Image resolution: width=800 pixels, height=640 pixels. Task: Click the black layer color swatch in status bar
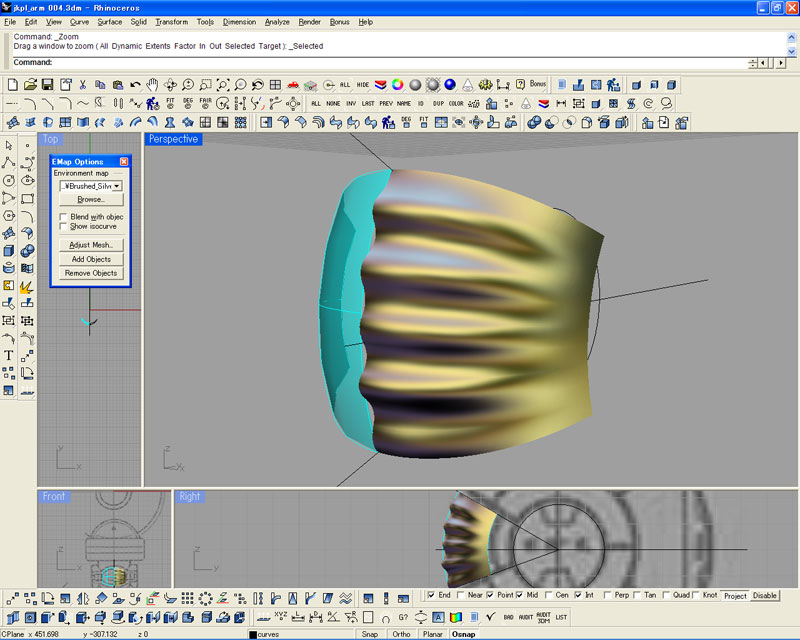click(253, 635)
